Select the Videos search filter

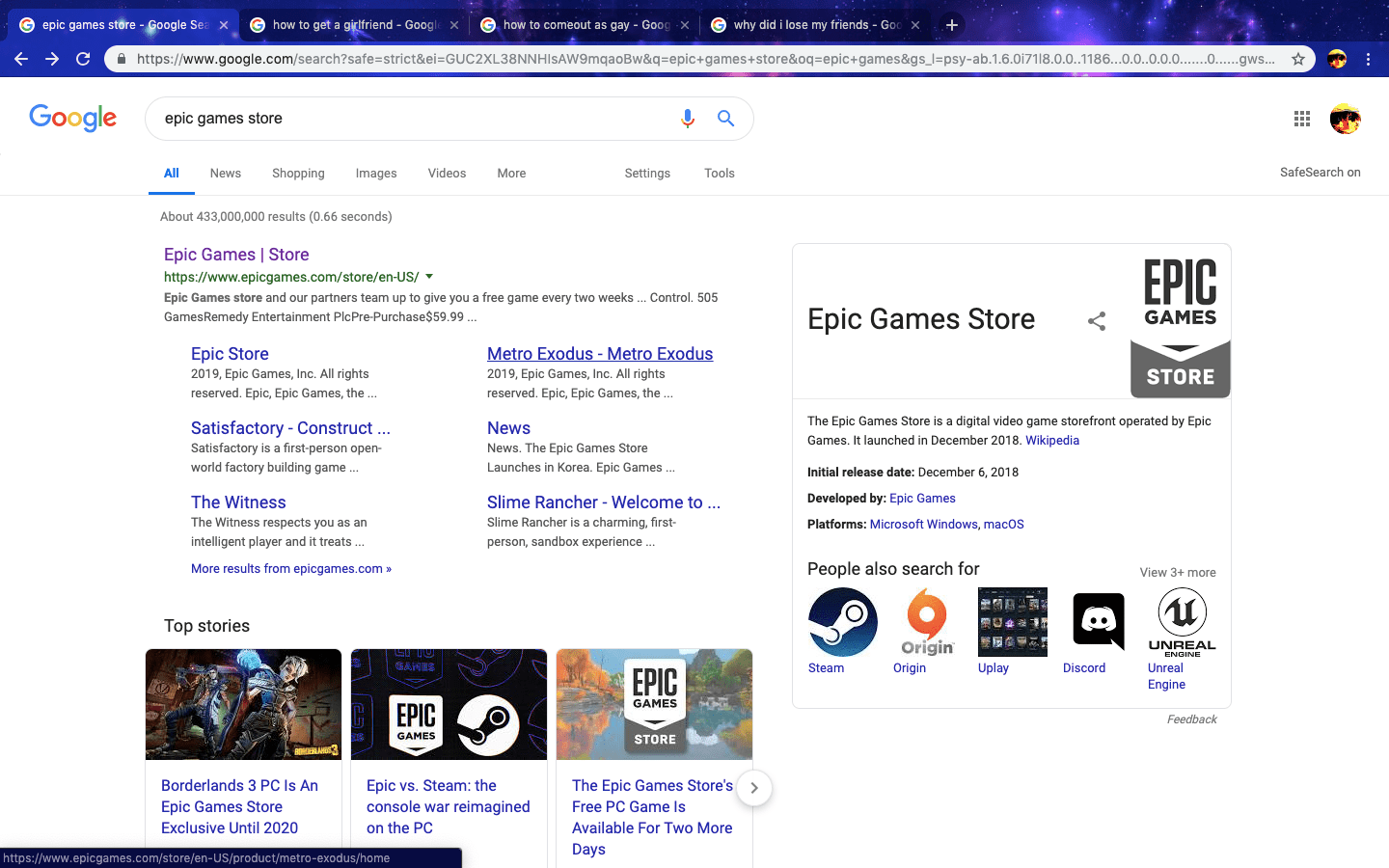(447, 174)
